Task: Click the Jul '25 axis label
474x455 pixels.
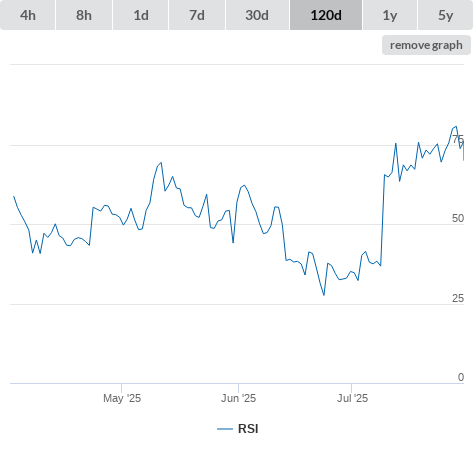Action: (x=352, y=398)
